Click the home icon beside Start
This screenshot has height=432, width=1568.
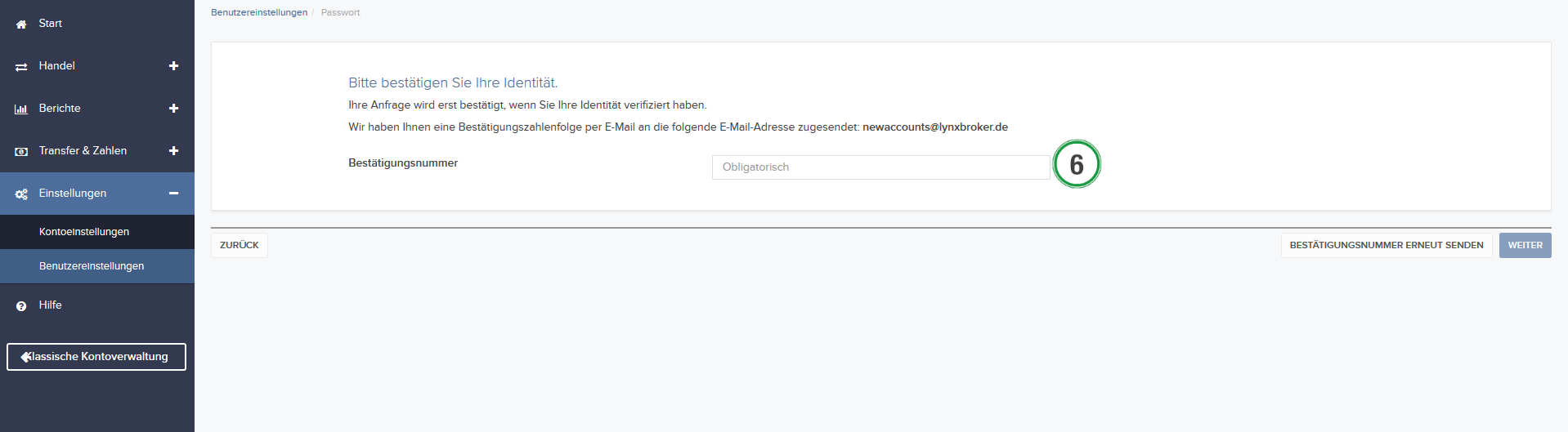21,24
